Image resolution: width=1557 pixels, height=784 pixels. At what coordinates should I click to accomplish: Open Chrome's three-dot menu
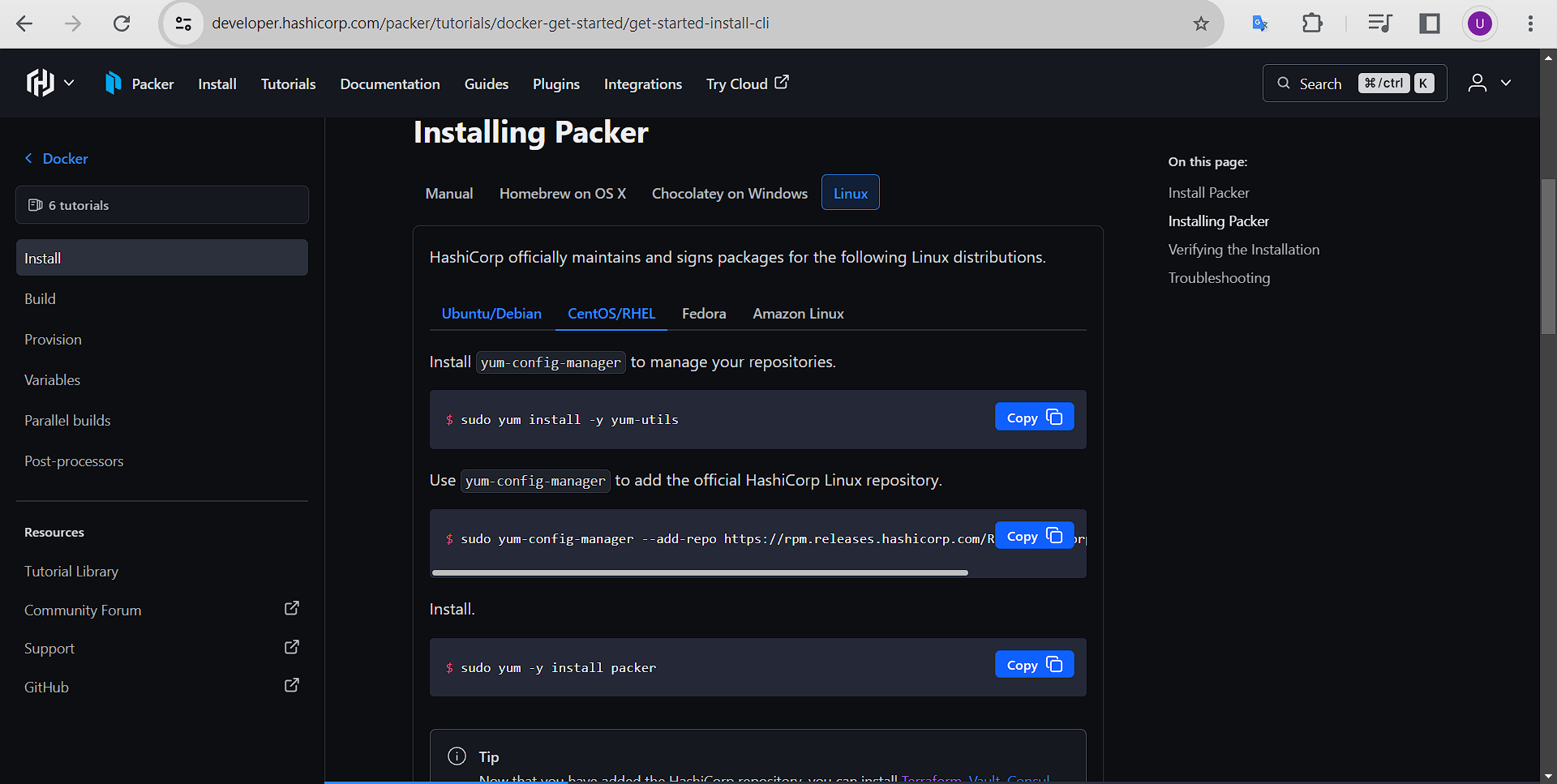point(1531,24)
